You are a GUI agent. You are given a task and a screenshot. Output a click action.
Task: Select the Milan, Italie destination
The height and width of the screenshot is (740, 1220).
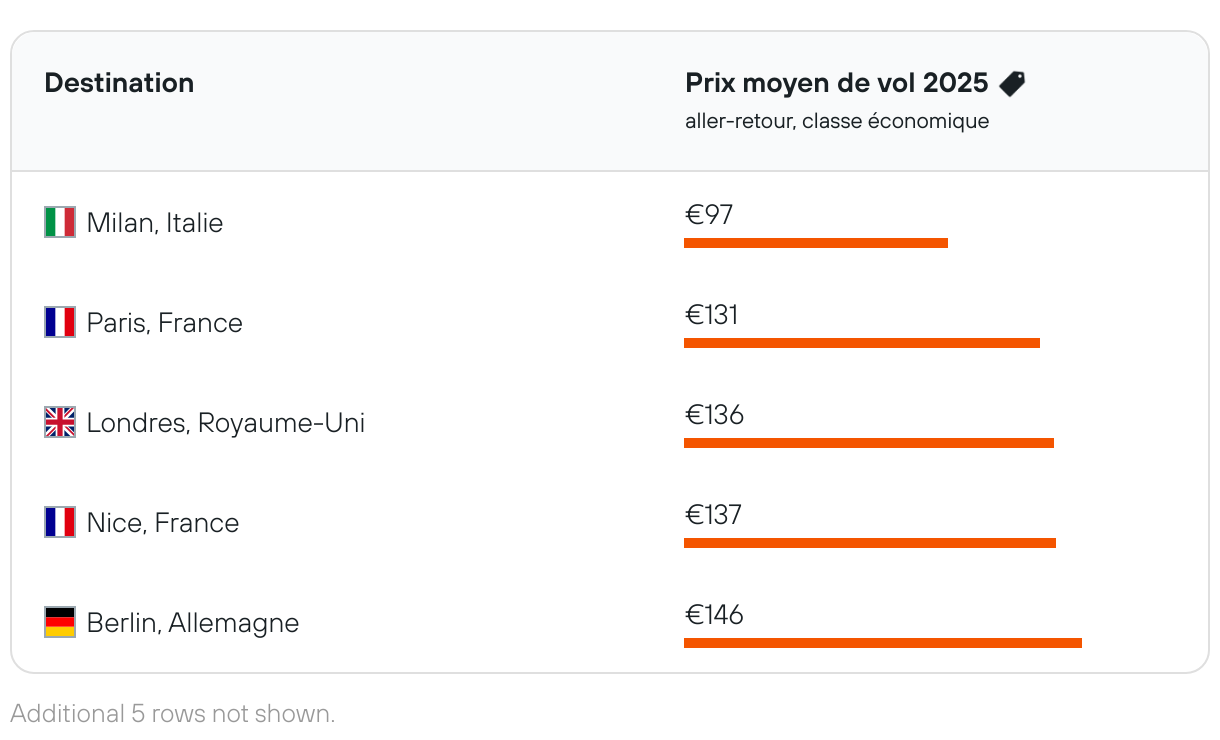click(x=155, y=223)
